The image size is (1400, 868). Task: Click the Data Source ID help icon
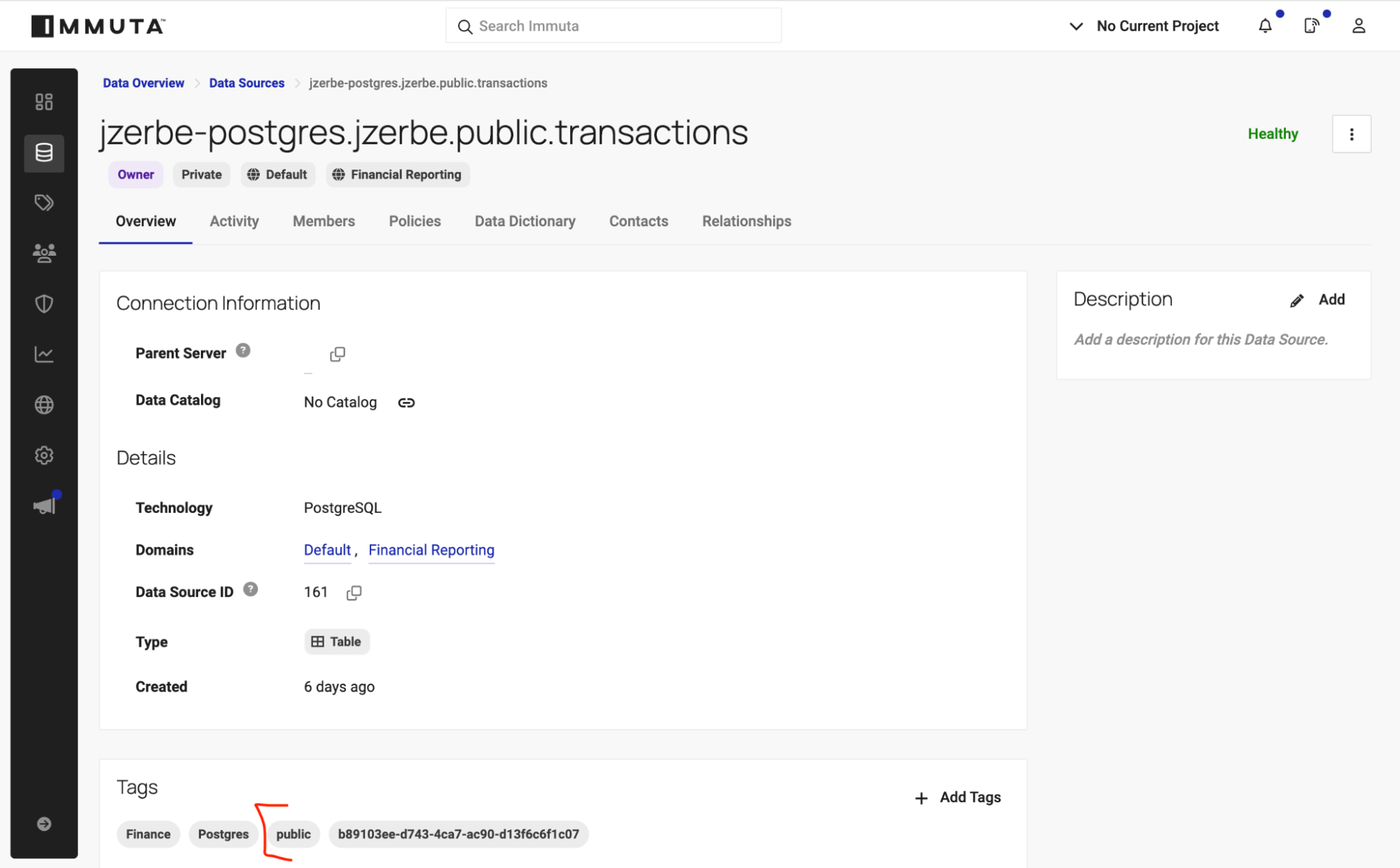click(251, 589)
